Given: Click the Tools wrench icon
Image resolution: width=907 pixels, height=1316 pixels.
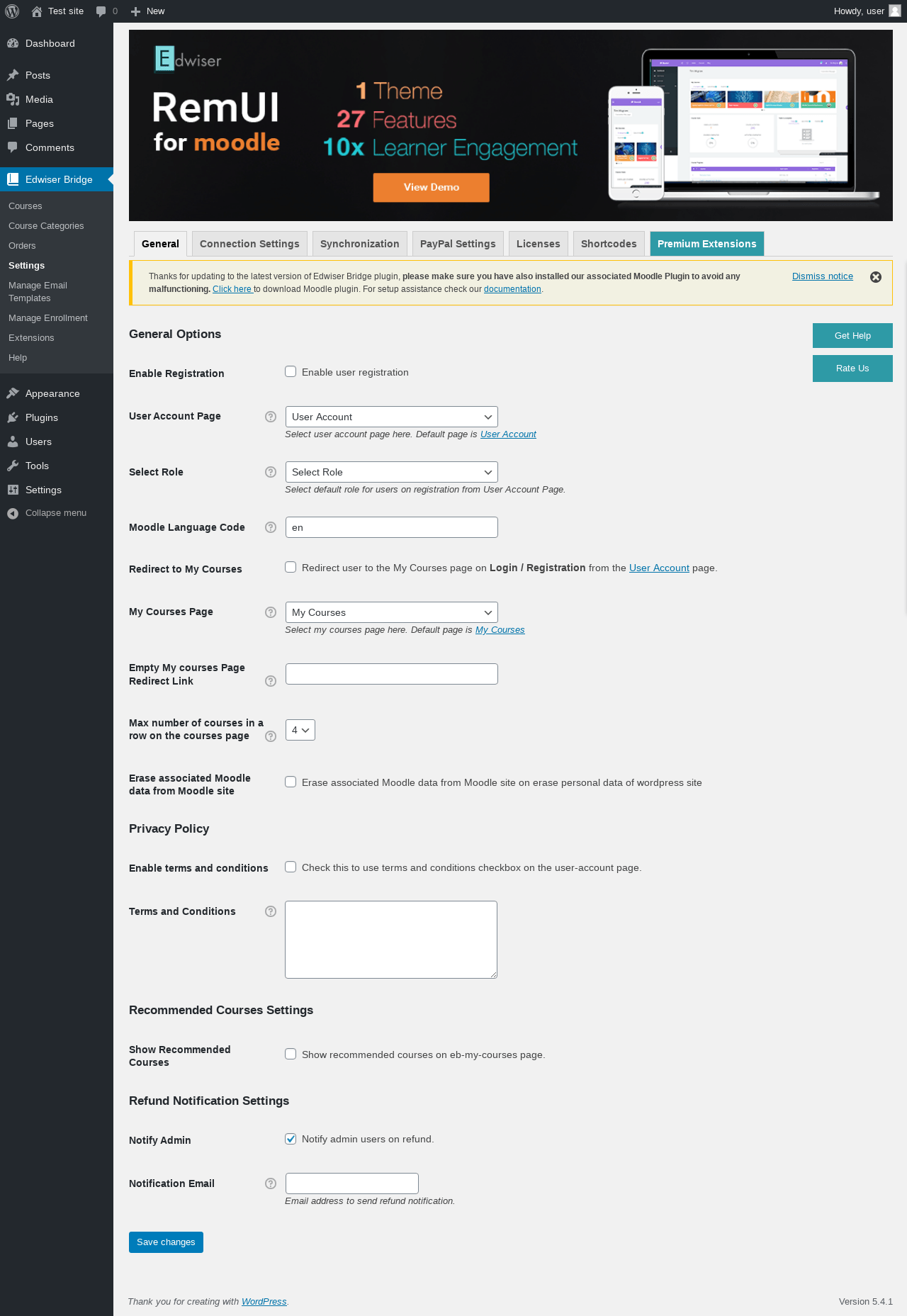Looking at the screenshot, I should [x=13, y=466].
